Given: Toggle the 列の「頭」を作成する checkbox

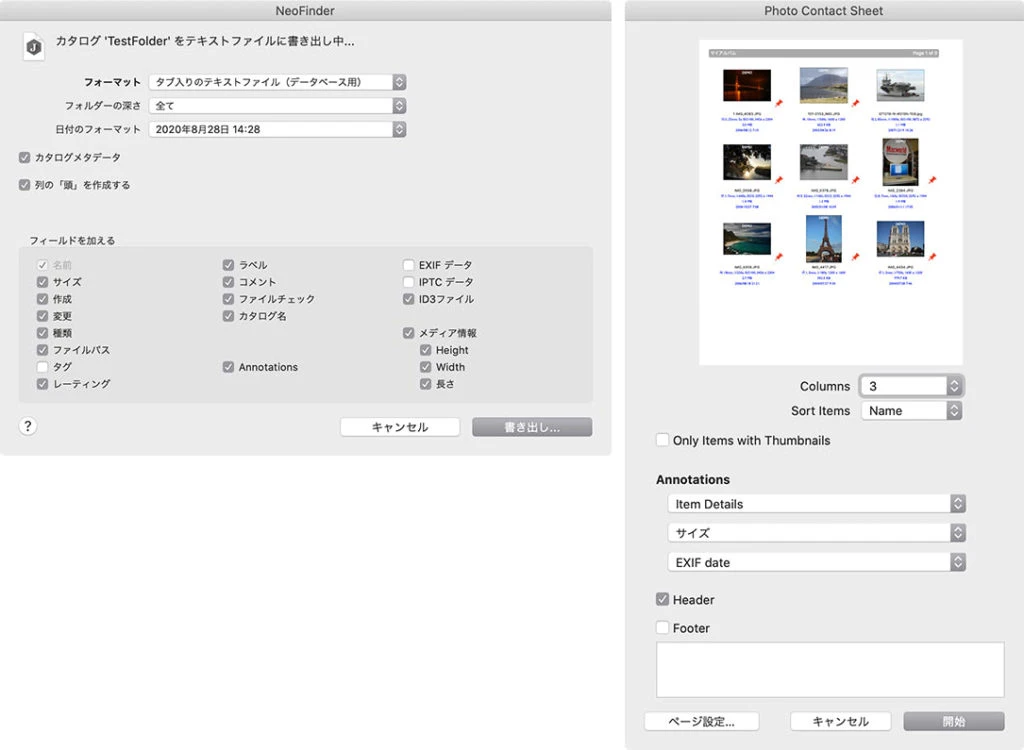Looking at the screenshot, I should click(x=25, y=185).
